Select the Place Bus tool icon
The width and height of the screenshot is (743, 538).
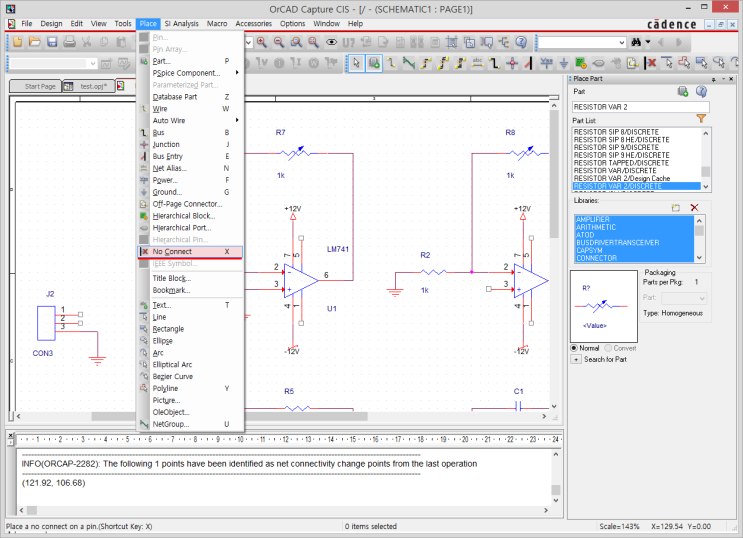495,63
